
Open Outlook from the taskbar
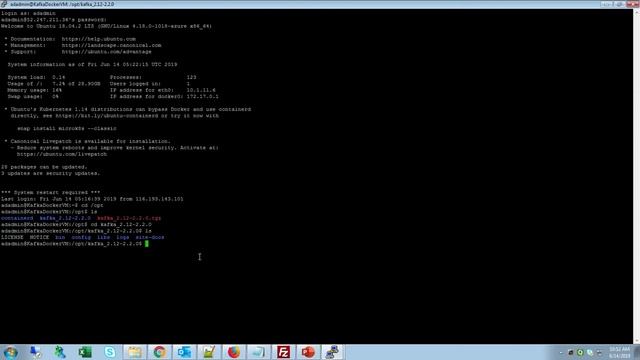tap(184, 352)
